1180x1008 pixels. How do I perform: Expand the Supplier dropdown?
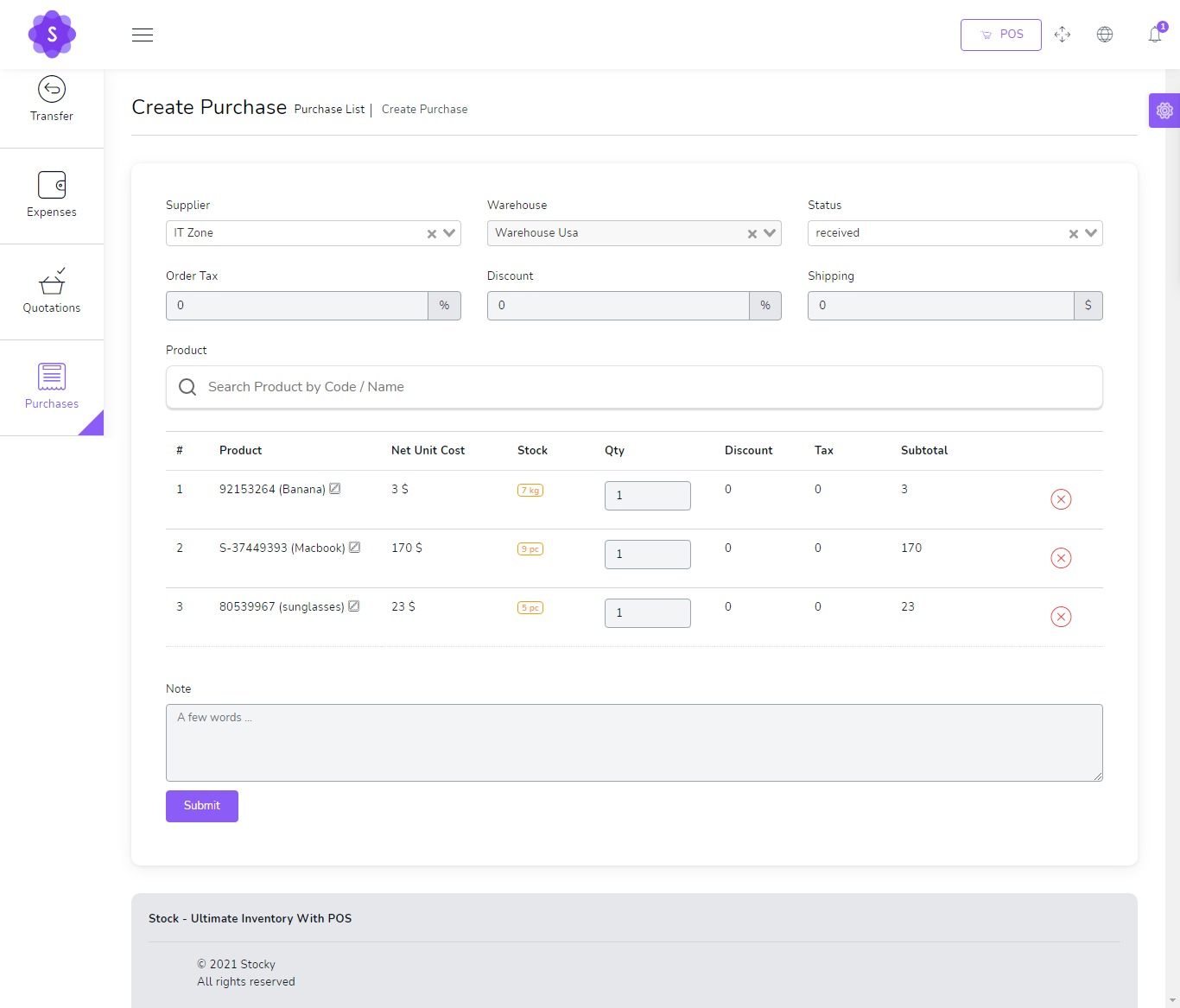448,233
